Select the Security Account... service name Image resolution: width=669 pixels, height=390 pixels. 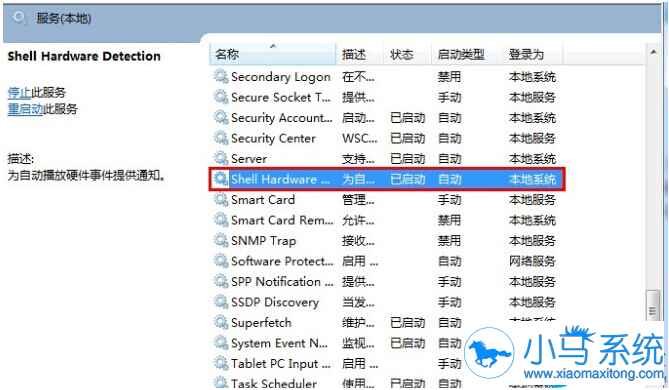click(282, 118)
